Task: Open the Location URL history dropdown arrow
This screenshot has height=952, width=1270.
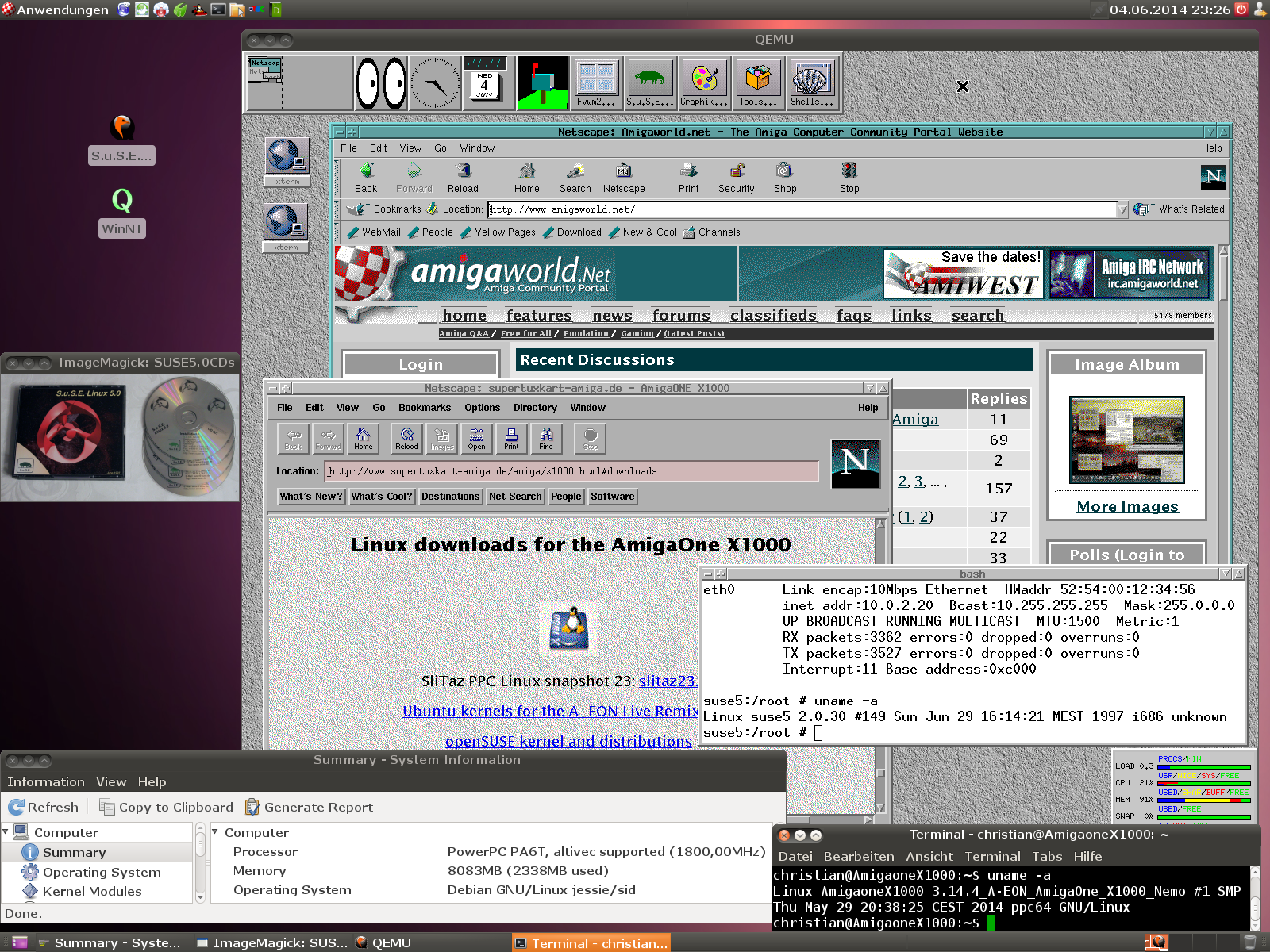Action: 1122,209
